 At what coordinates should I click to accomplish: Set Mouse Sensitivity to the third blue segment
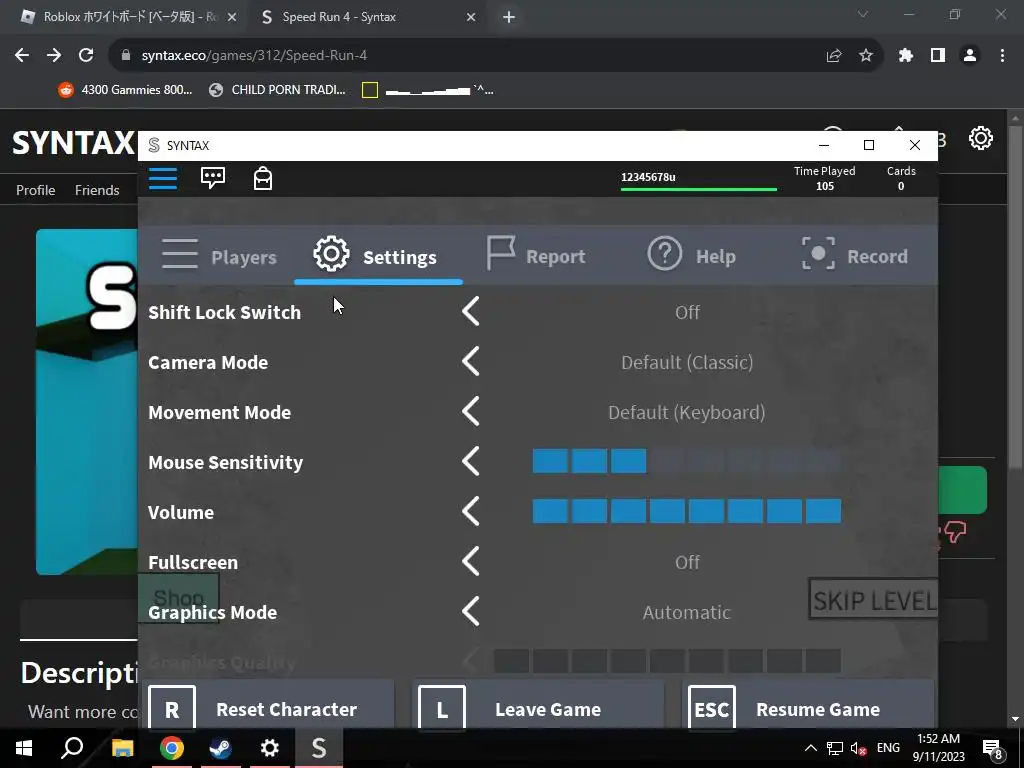tap(628, 461)
